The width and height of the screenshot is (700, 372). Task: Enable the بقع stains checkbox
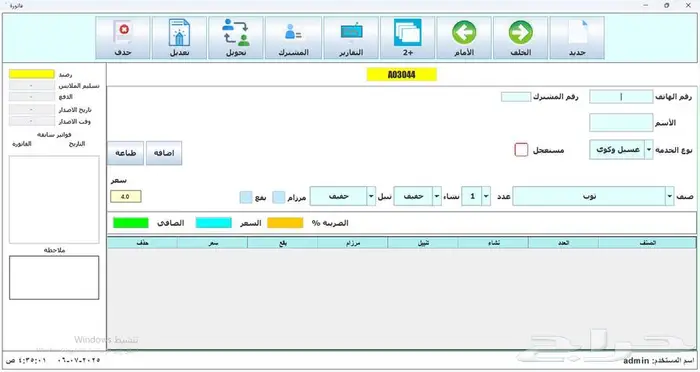click(x=246, y=197)
